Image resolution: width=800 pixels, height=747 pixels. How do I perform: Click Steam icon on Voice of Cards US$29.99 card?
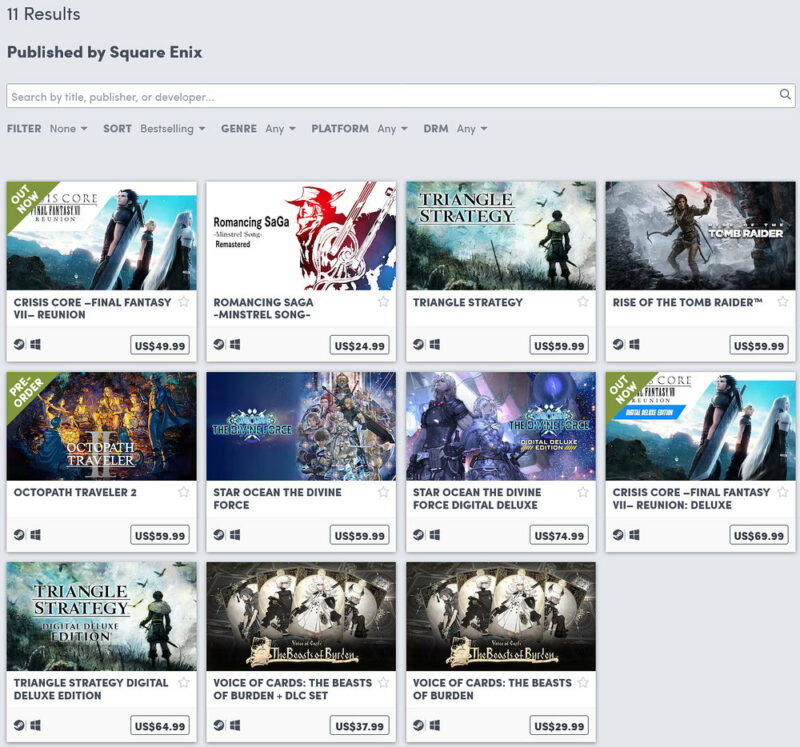click(418, 725)
